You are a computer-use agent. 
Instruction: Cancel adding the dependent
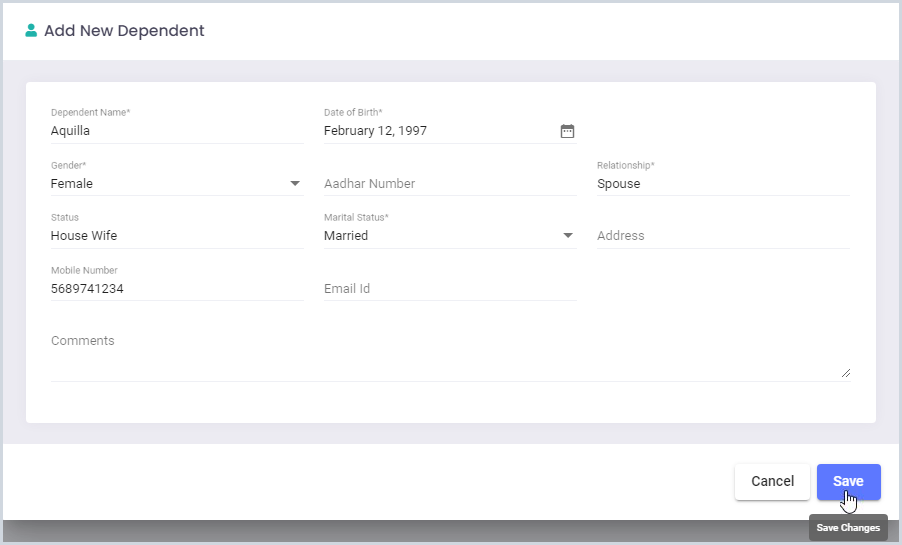(772, 482)
